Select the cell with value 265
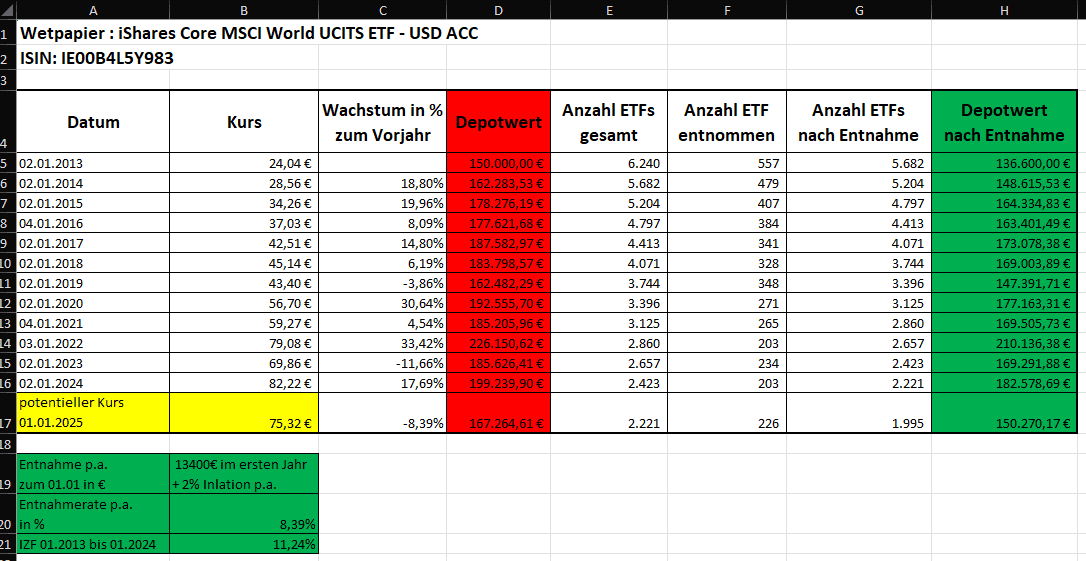Screen dimensions: 1086x561 pos(727,323)
